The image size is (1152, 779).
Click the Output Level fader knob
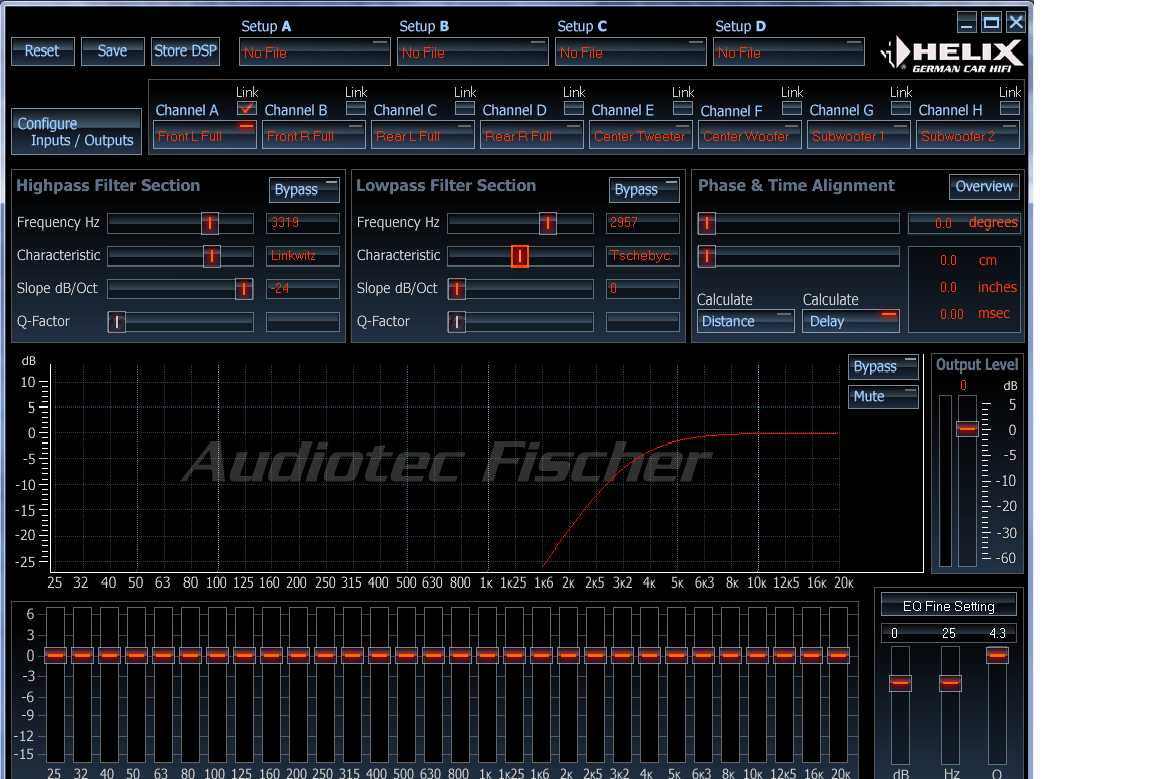point(967,428)
